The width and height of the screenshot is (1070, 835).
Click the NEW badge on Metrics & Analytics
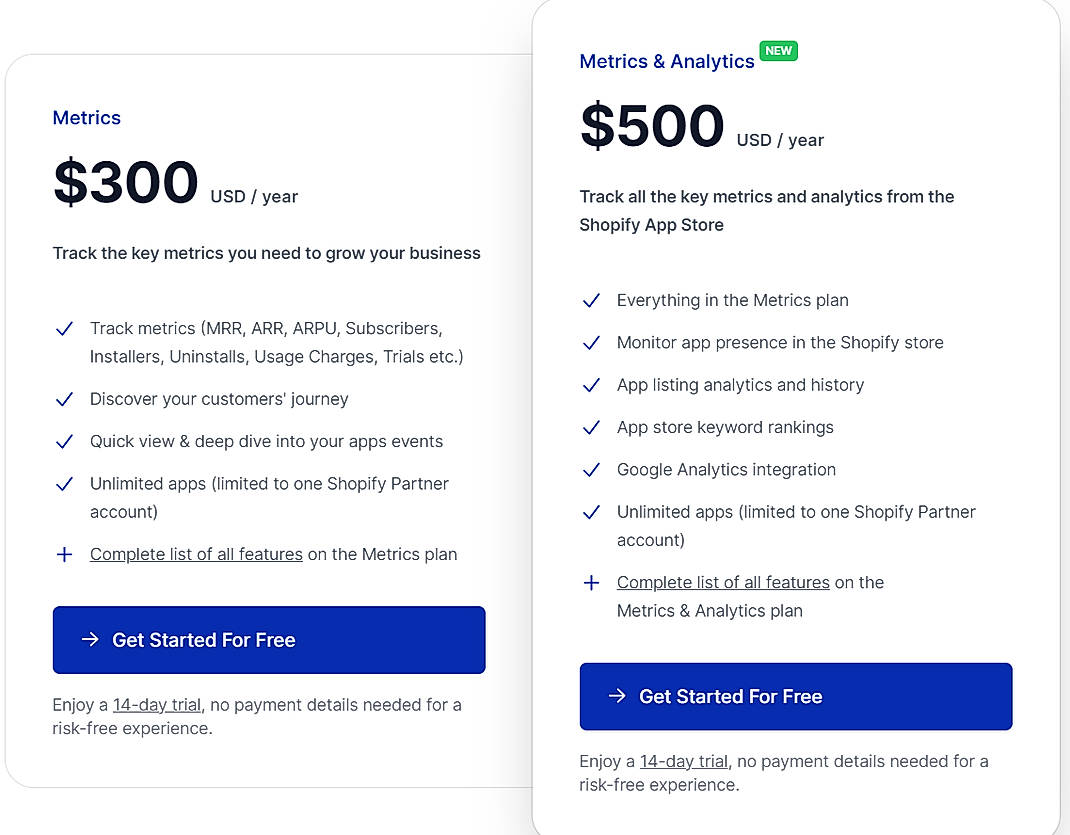click(x=778, y=51)
